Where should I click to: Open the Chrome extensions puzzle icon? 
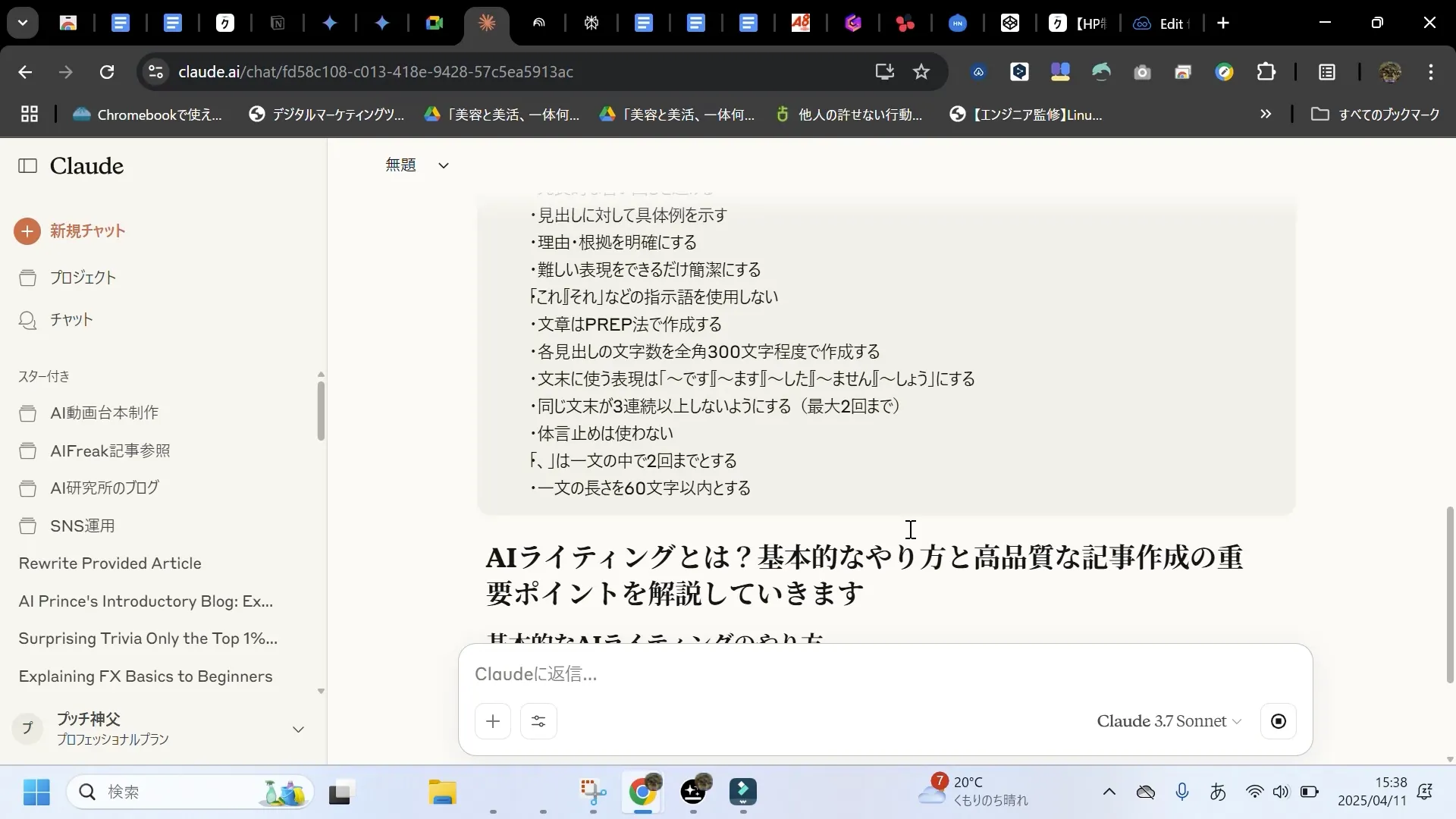tap(1267, 71)
